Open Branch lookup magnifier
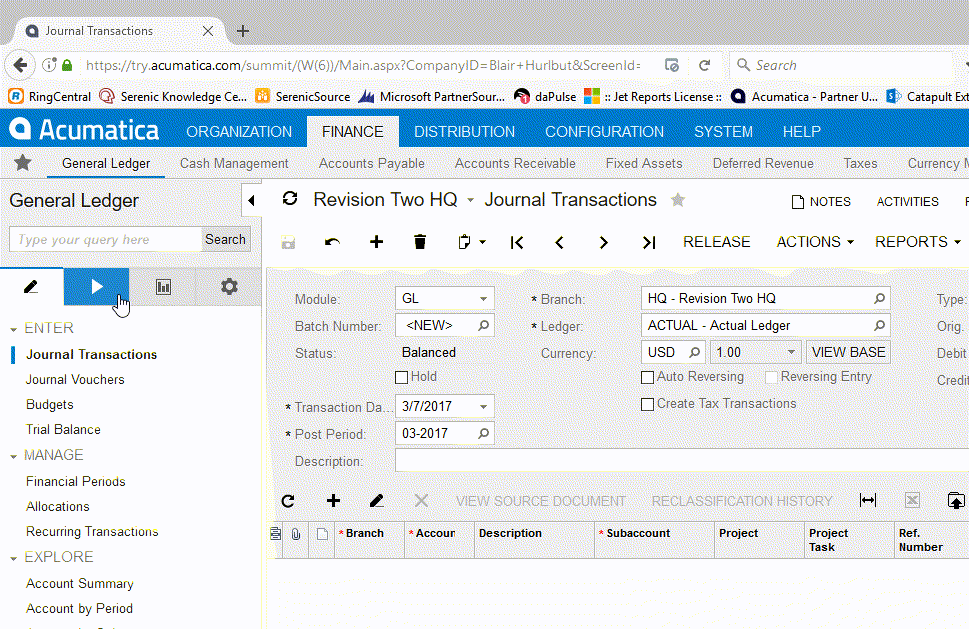The width and height of the screenshot is (969, 629). click(879, 298)
